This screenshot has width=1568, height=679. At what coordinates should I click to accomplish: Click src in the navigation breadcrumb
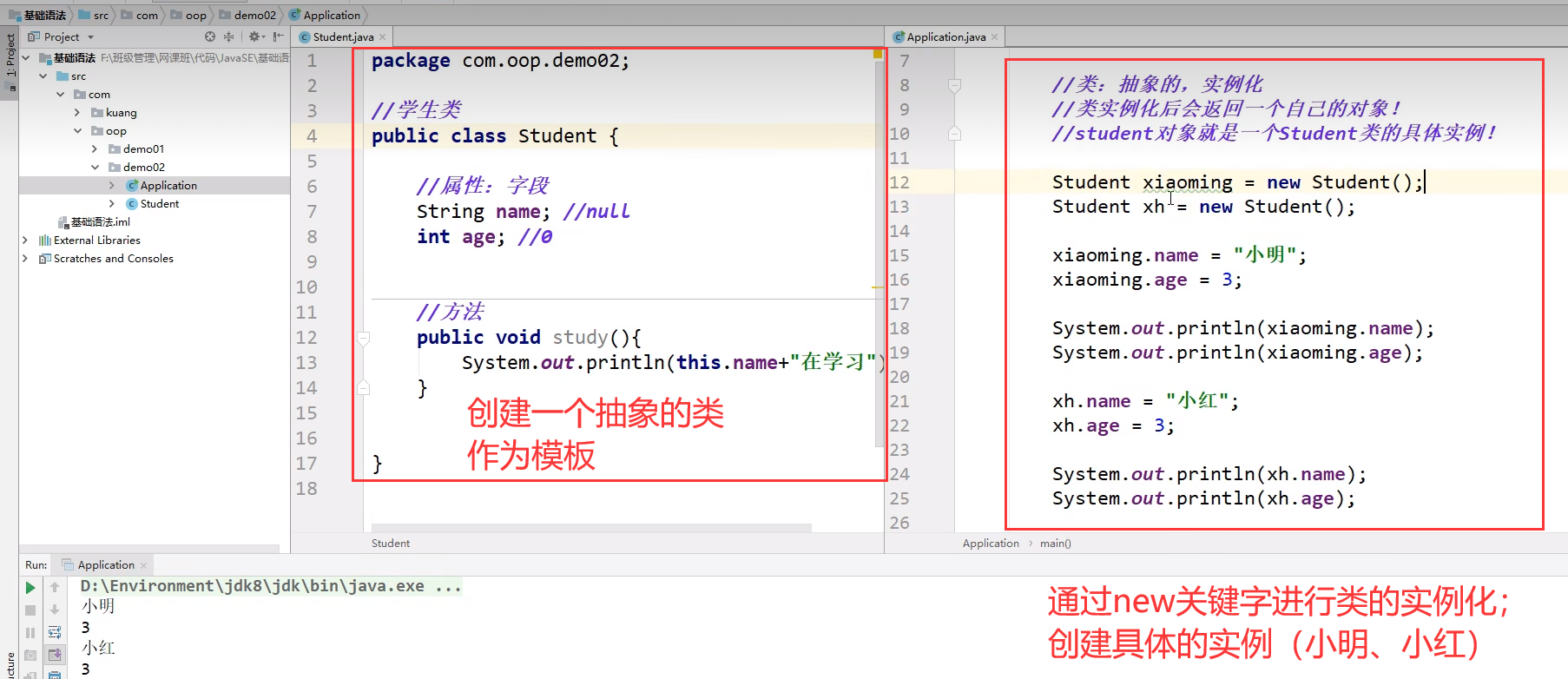coord(94,15)
